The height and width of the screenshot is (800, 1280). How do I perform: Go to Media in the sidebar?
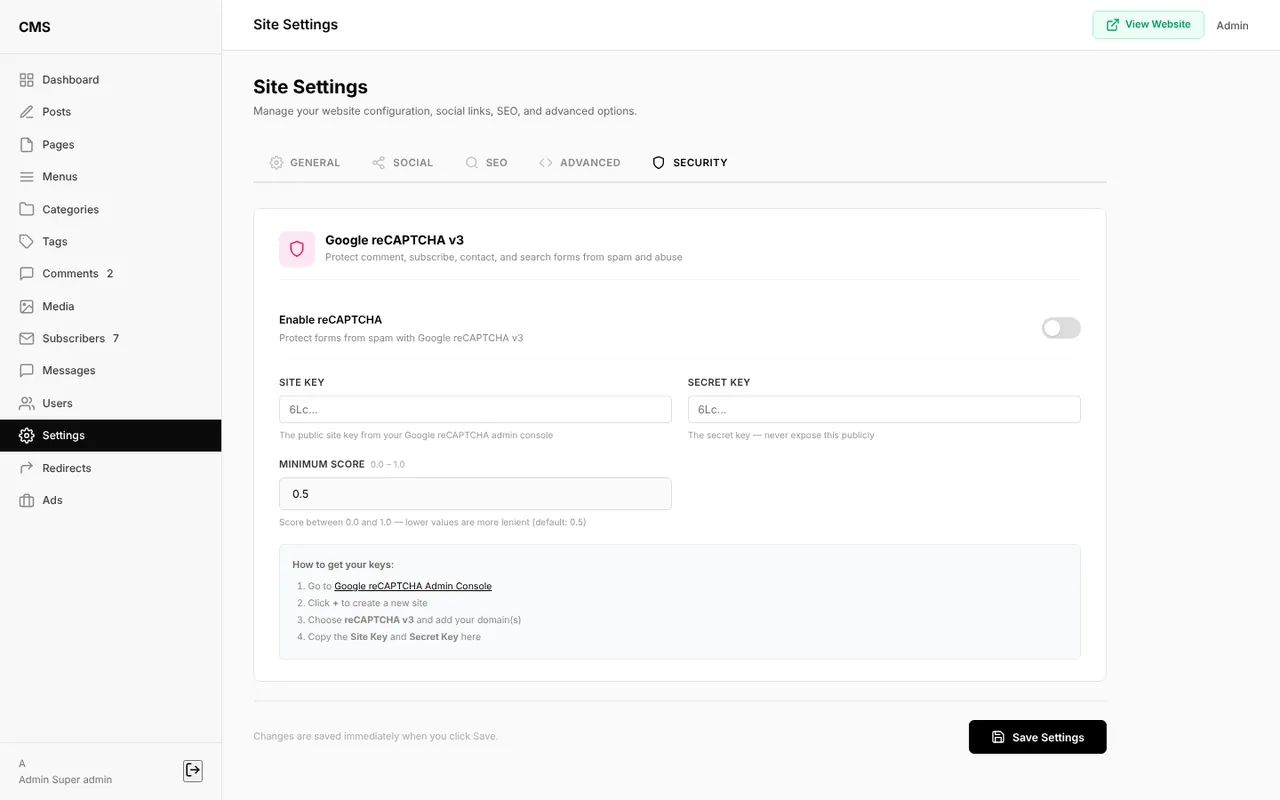[110, 306]
